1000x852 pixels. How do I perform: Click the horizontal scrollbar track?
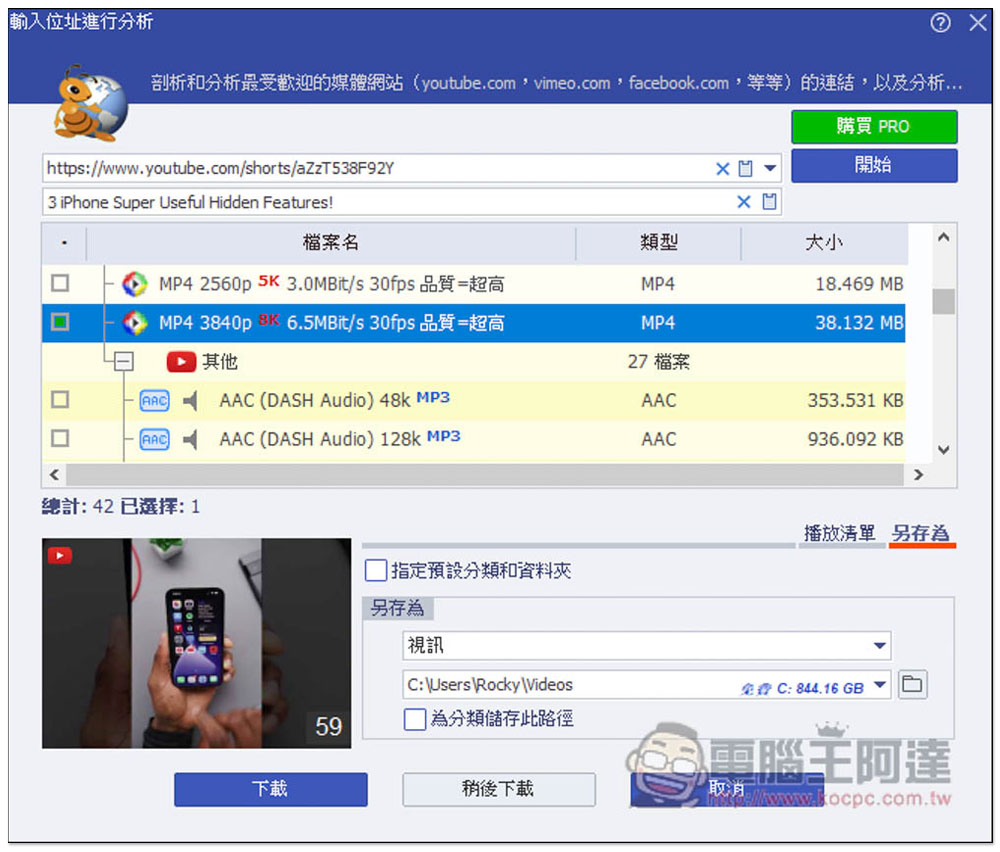tap(485, 475)
